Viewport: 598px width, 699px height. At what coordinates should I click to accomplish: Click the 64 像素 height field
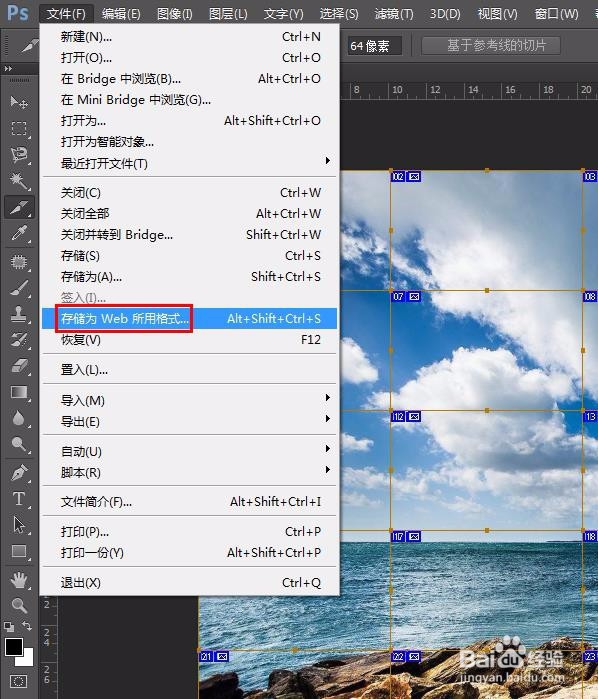click(374, 46)
